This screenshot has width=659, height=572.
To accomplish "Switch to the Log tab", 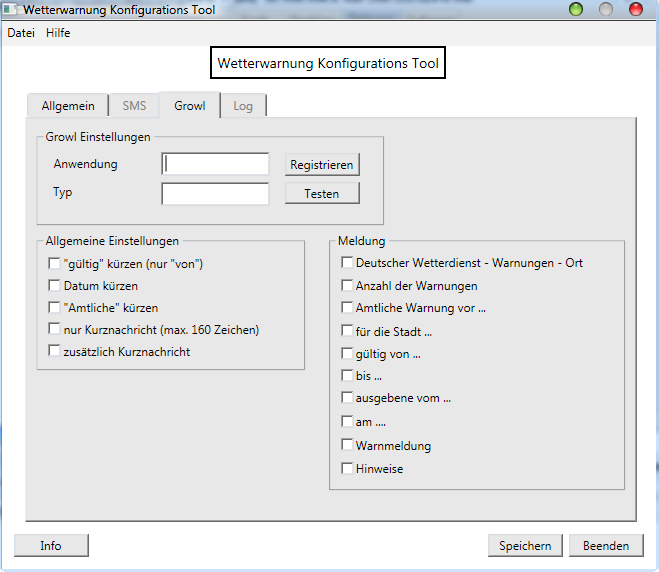I will point(243,106).
